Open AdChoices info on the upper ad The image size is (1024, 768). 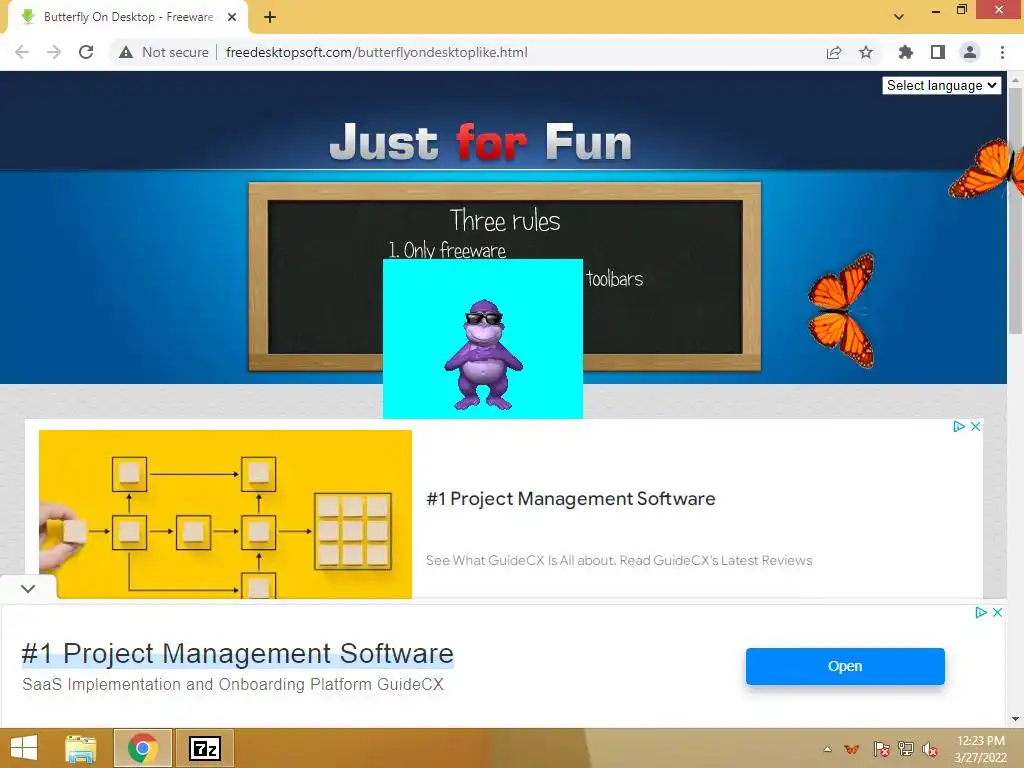coord(959,426)
